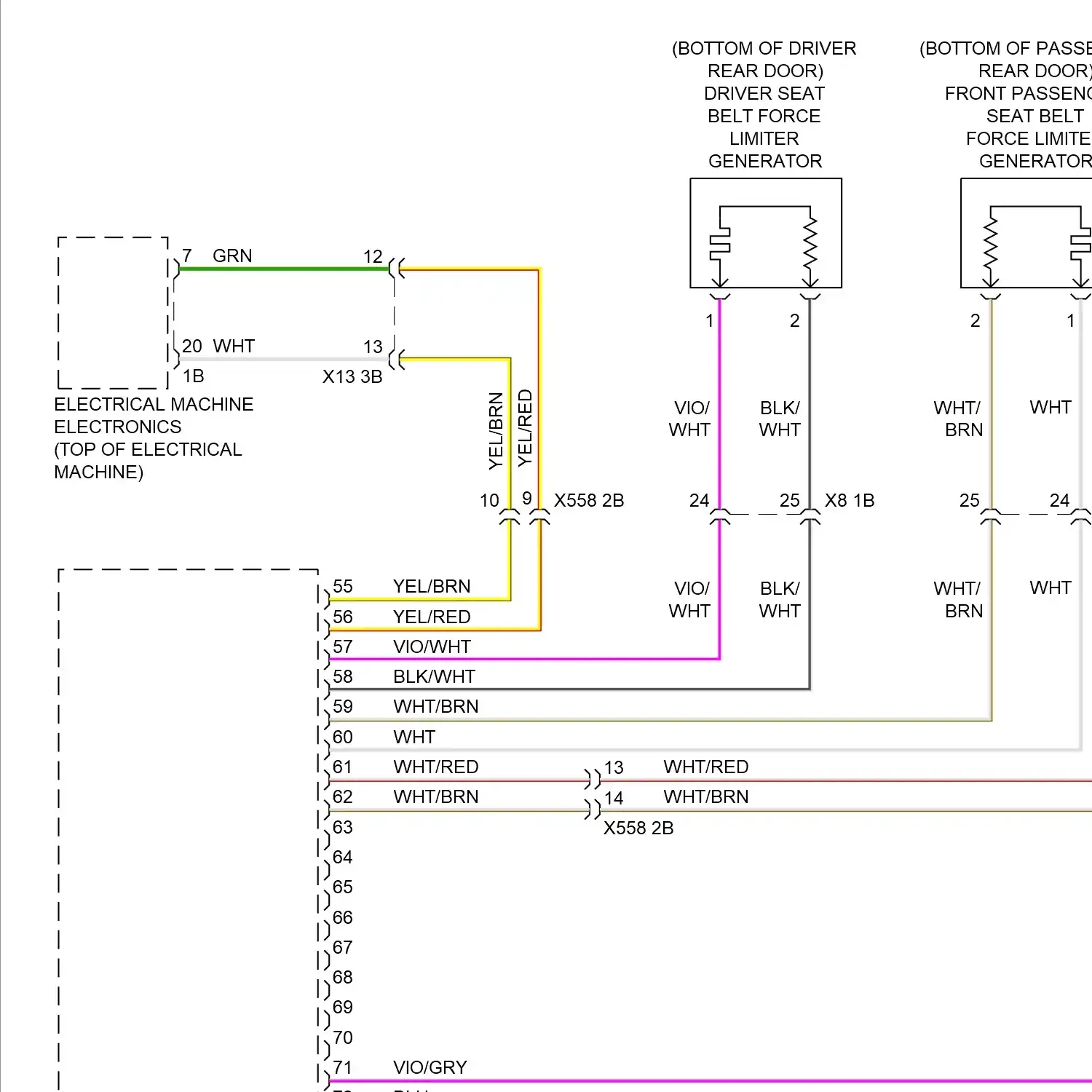Click the DRIVER SEAT BELT FORCE LIMITER GENERATOR title
This screenshot has width=1092, height=1092.
click(x=764, y=127)
